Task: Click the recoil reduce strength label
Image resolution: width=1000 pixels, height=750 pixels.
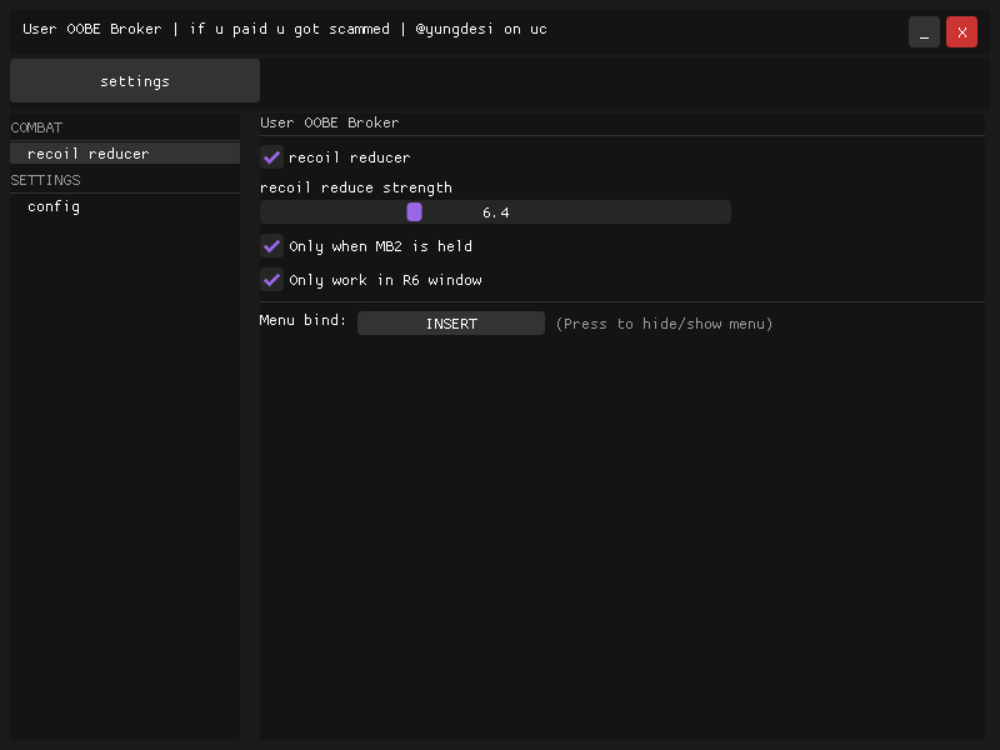Action: pos(356,188)
